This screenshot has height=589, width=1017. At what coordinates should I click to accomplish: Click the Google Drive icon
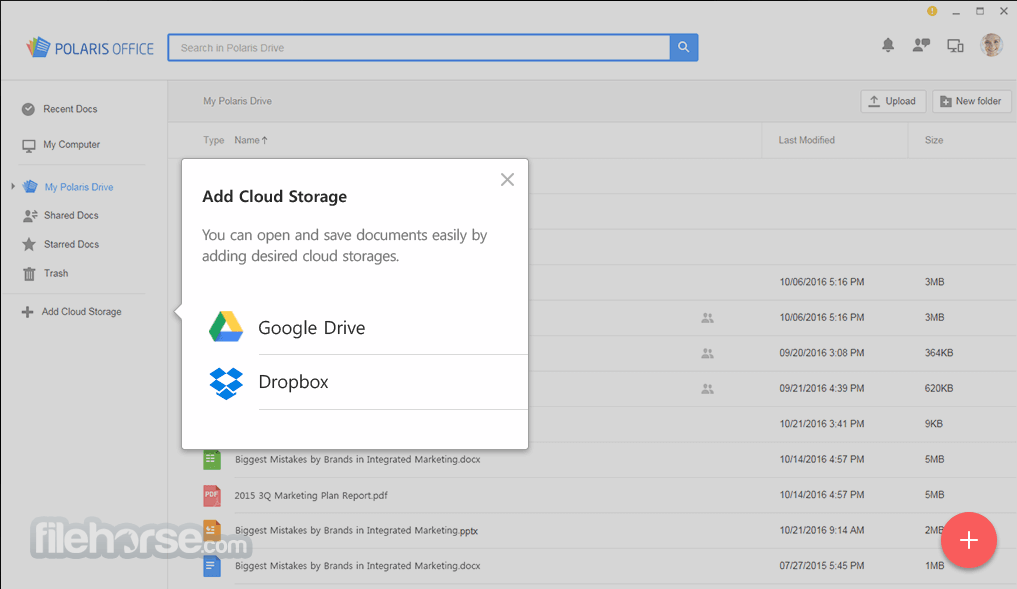[226, 326]
